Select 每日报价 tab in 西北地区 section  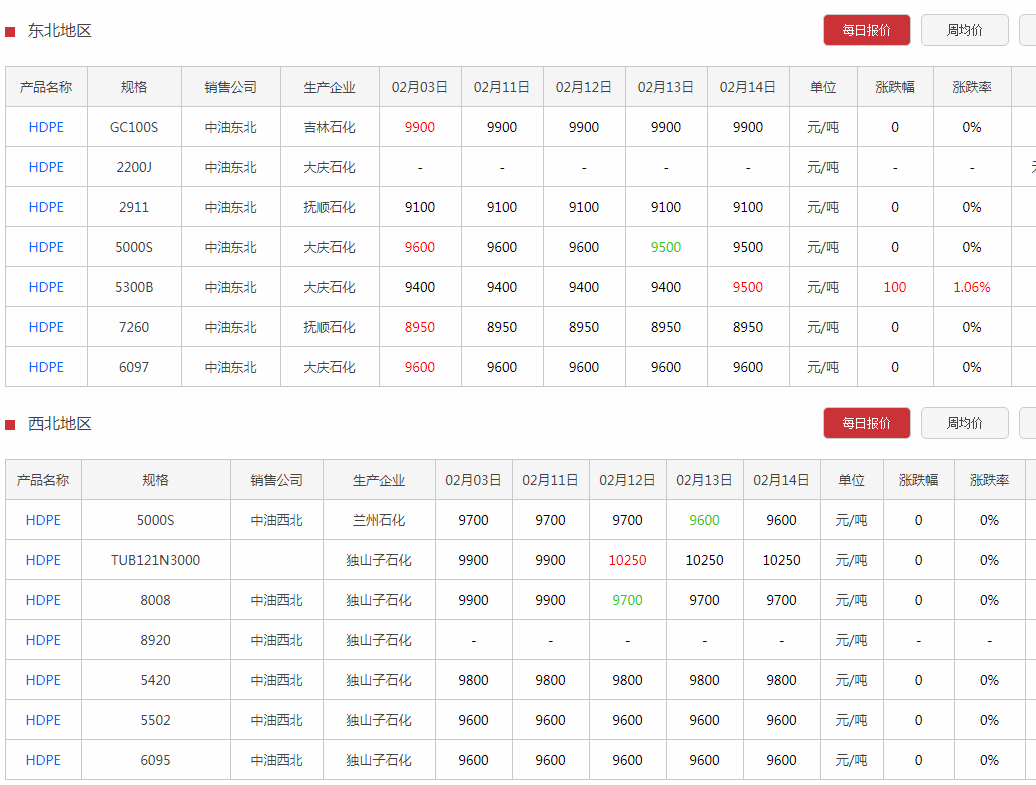tap(866, 423)
